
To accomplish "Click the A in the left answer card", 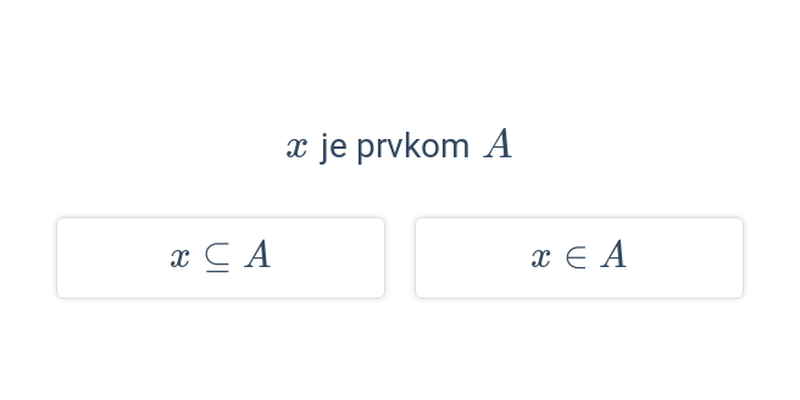I will tap(258, 255).
